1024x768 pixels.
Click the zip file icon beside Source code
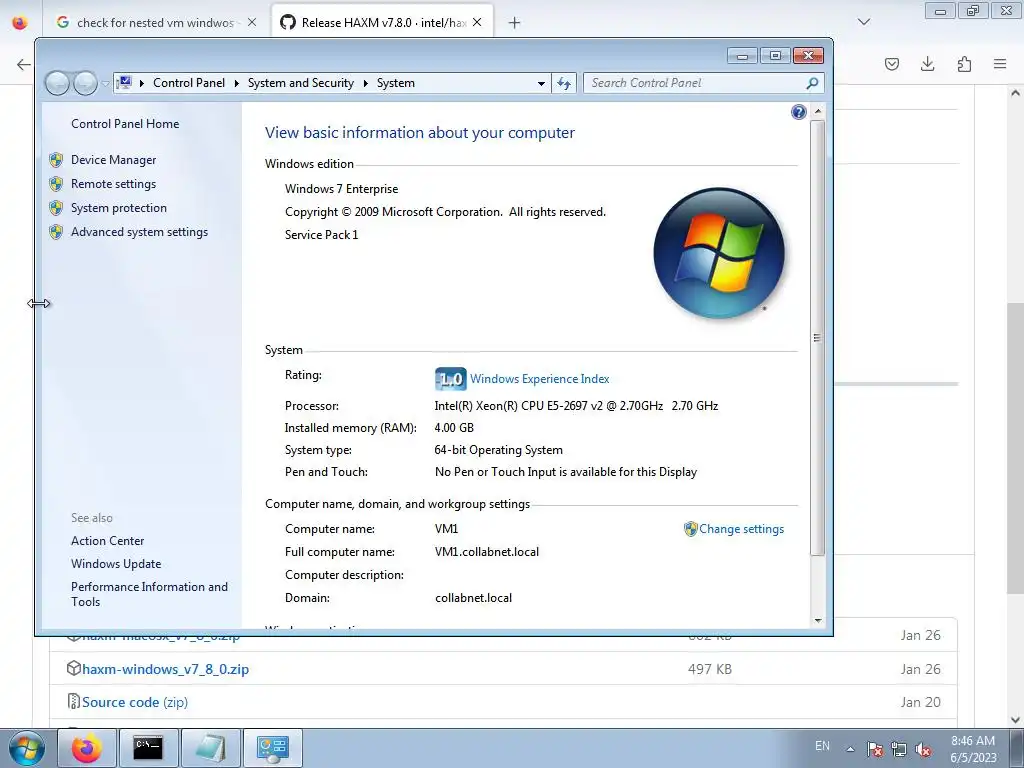74,702
